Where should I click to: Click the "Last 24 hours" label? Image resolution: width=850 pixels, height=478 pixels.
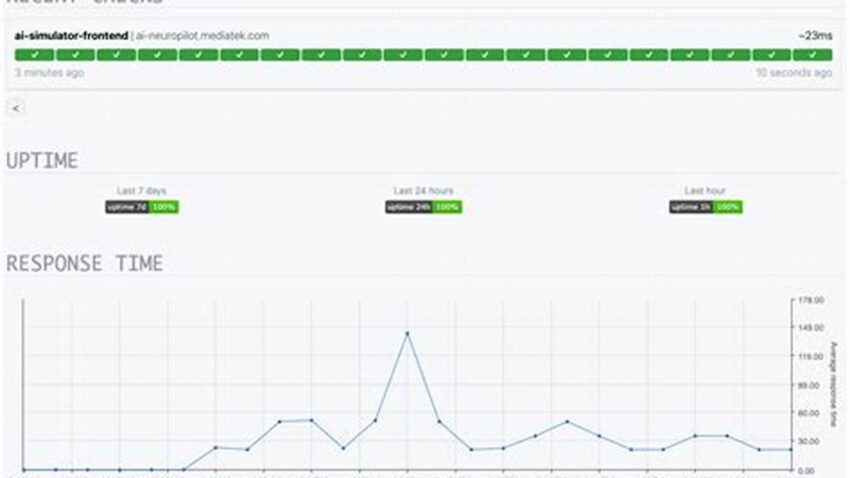tap(423, 191)
